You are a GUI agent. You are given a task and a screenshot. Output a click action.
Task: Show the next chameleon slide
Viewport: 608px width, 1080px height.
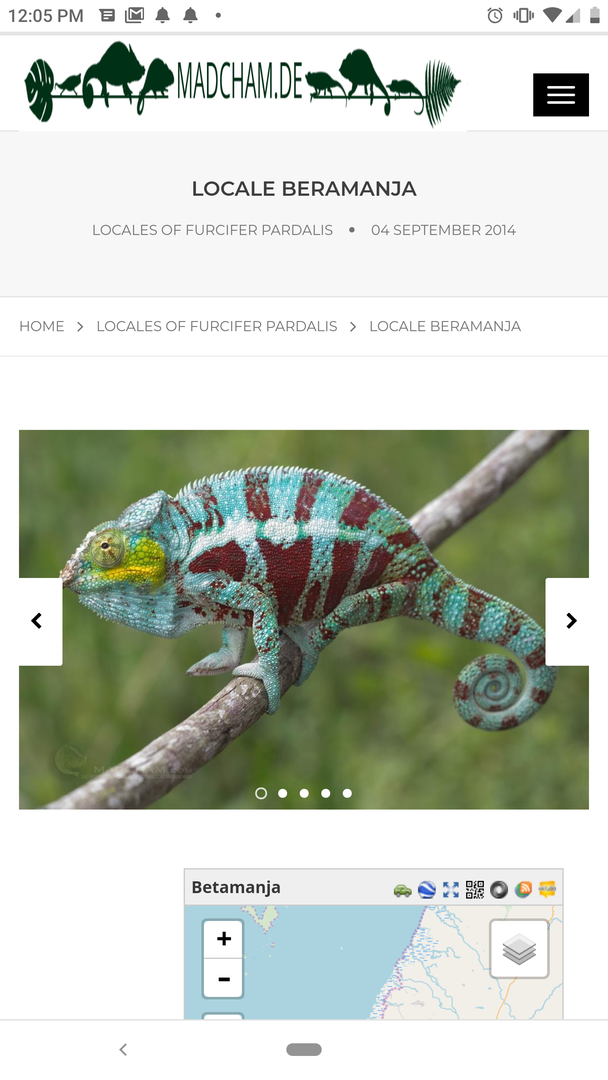(x=569, y=621)
